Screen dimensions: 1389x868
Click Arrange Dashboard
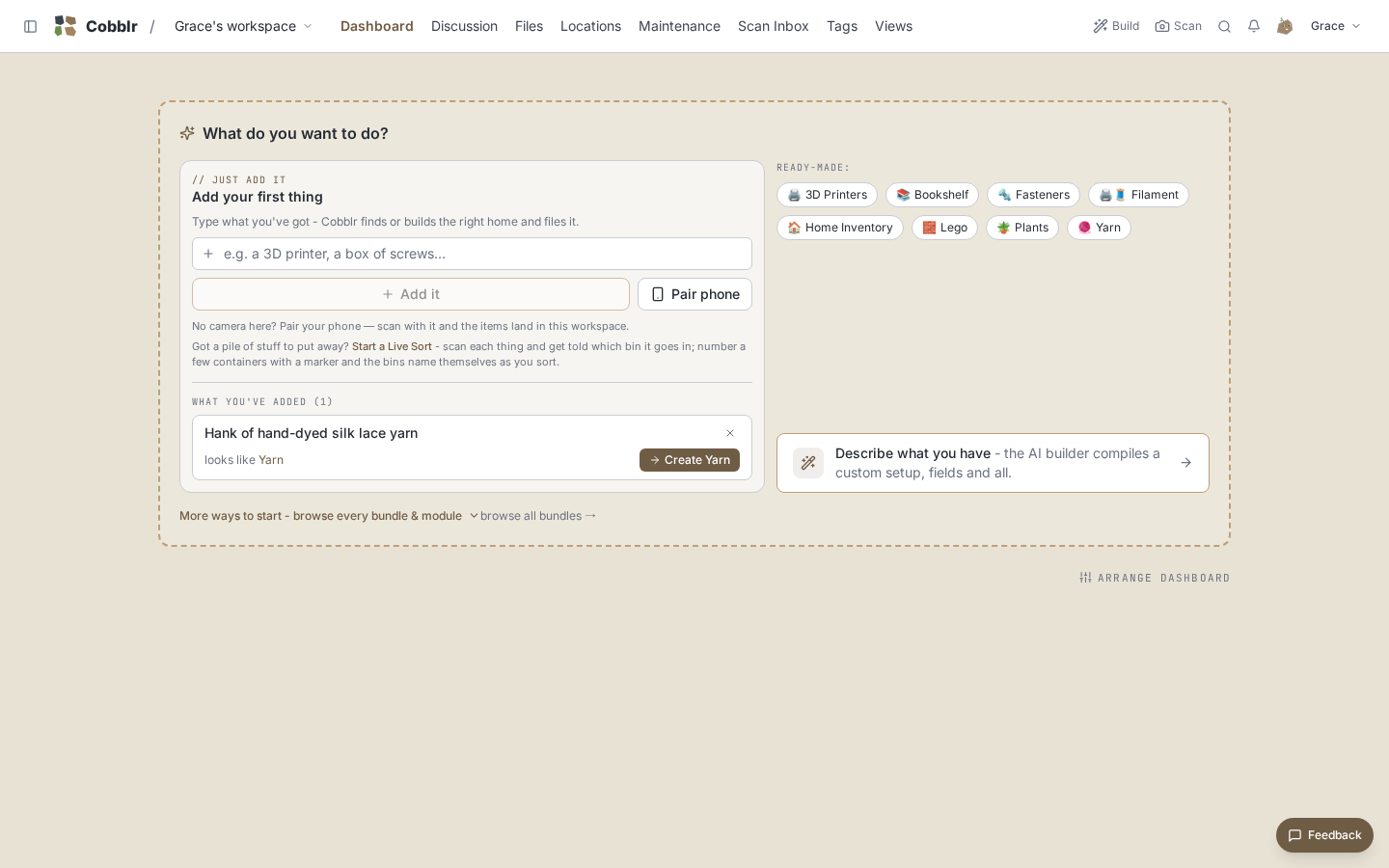pyautogui.click(x=1155, y=578)
